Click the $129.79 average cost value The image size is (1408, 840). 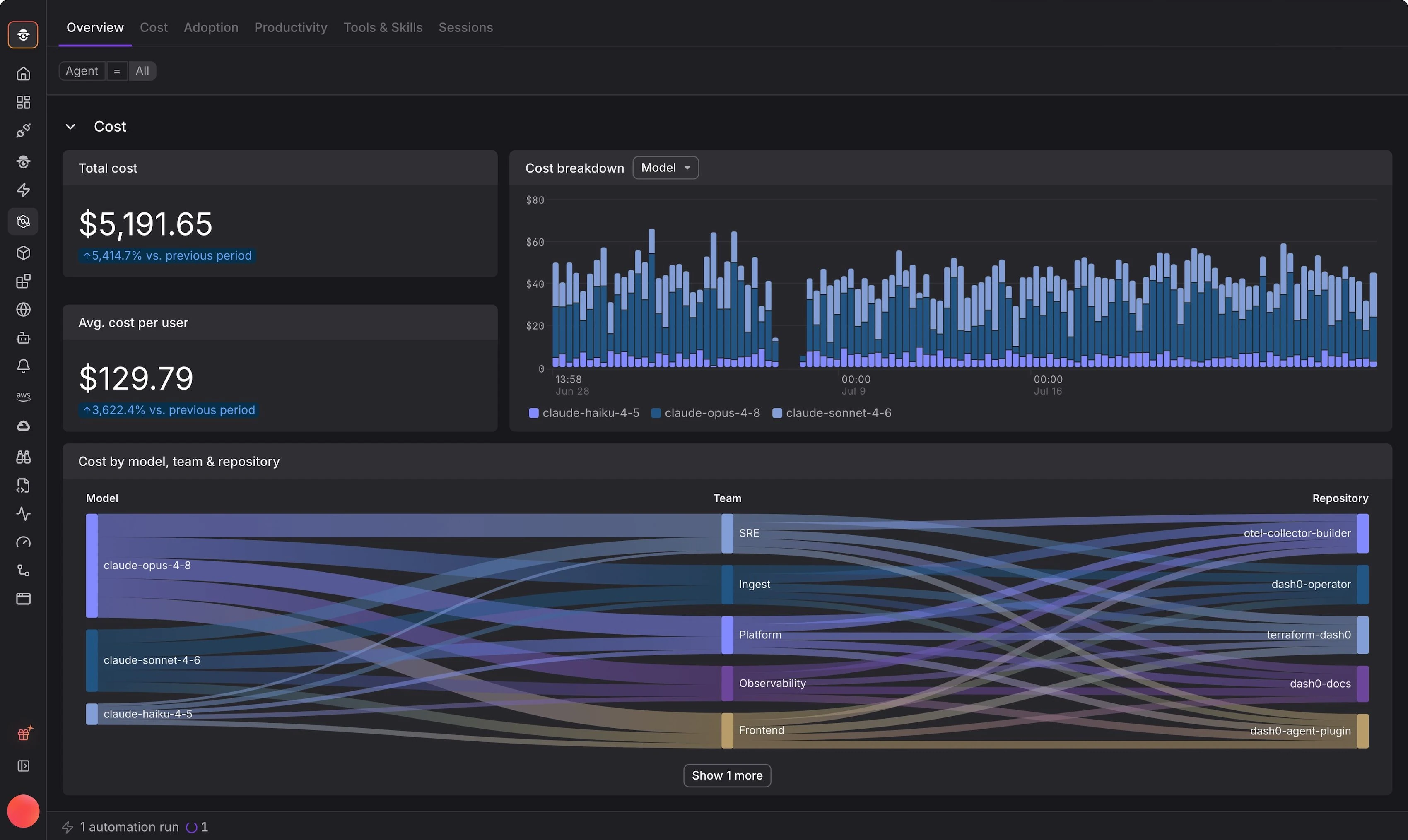click(136, 378)
